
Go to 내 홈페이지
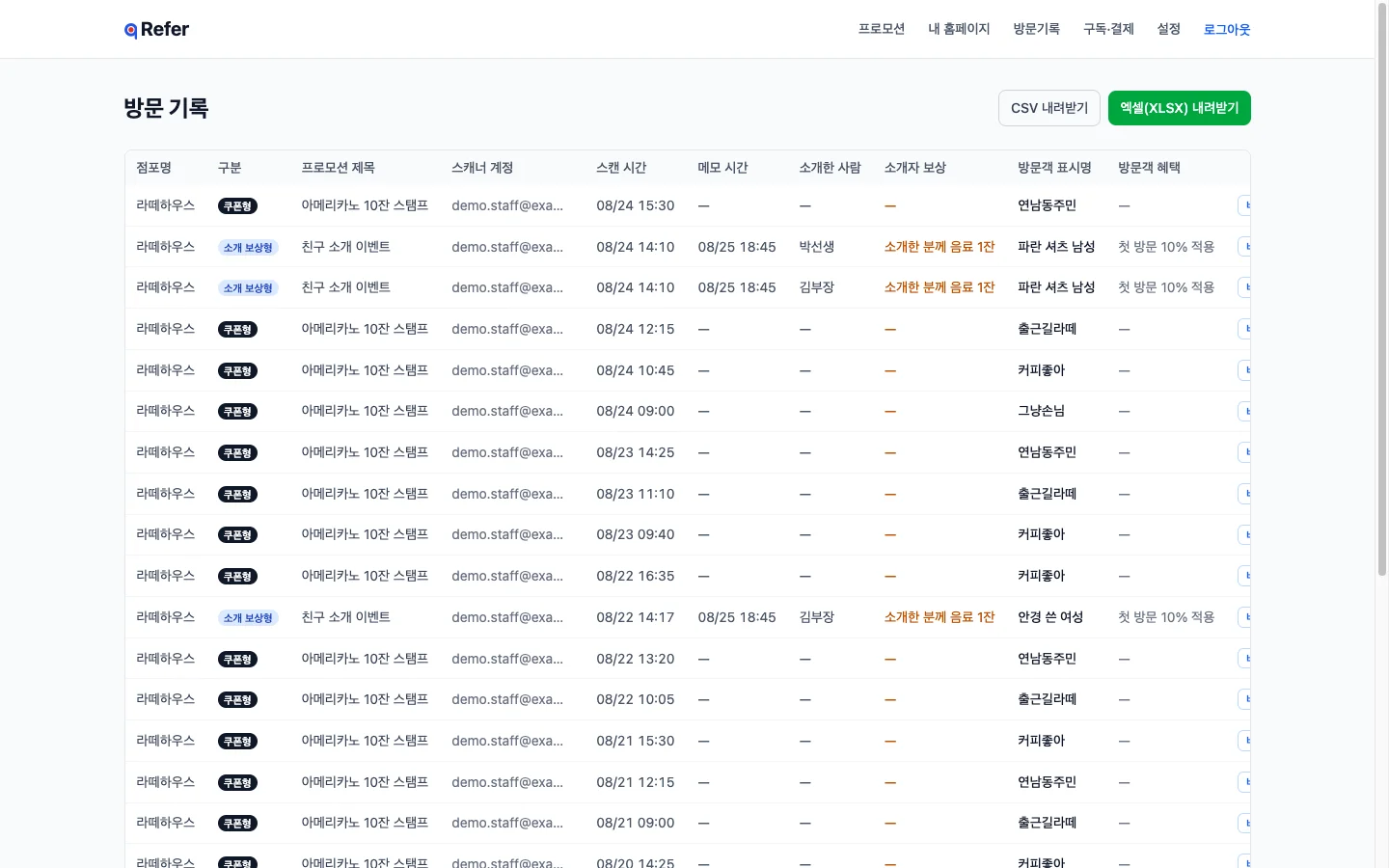(x=959, y=29)
